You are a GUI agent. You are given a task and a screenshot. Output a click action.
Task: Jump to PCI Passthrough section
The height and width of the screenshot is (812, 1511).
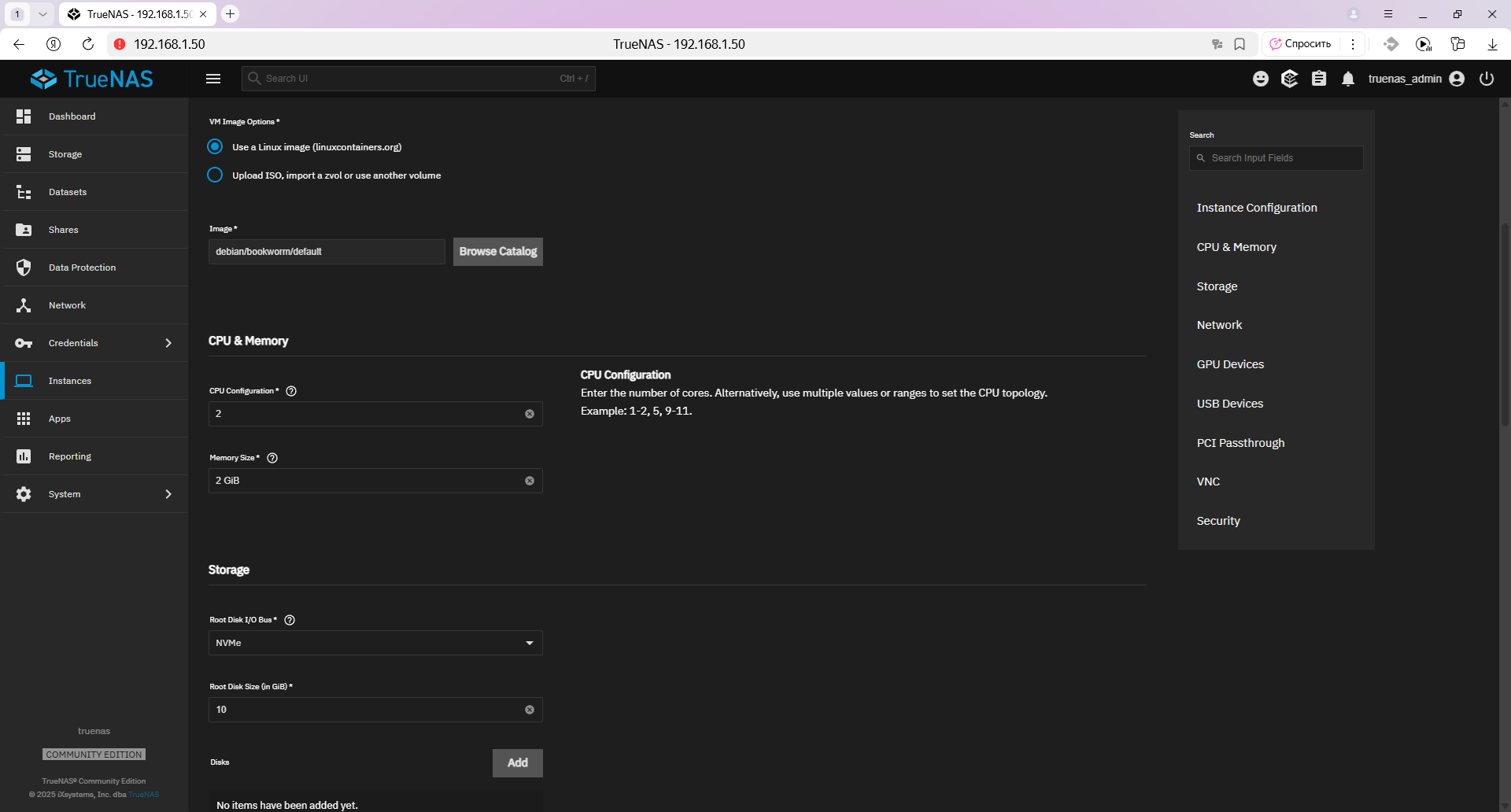tap(1240, 443)
